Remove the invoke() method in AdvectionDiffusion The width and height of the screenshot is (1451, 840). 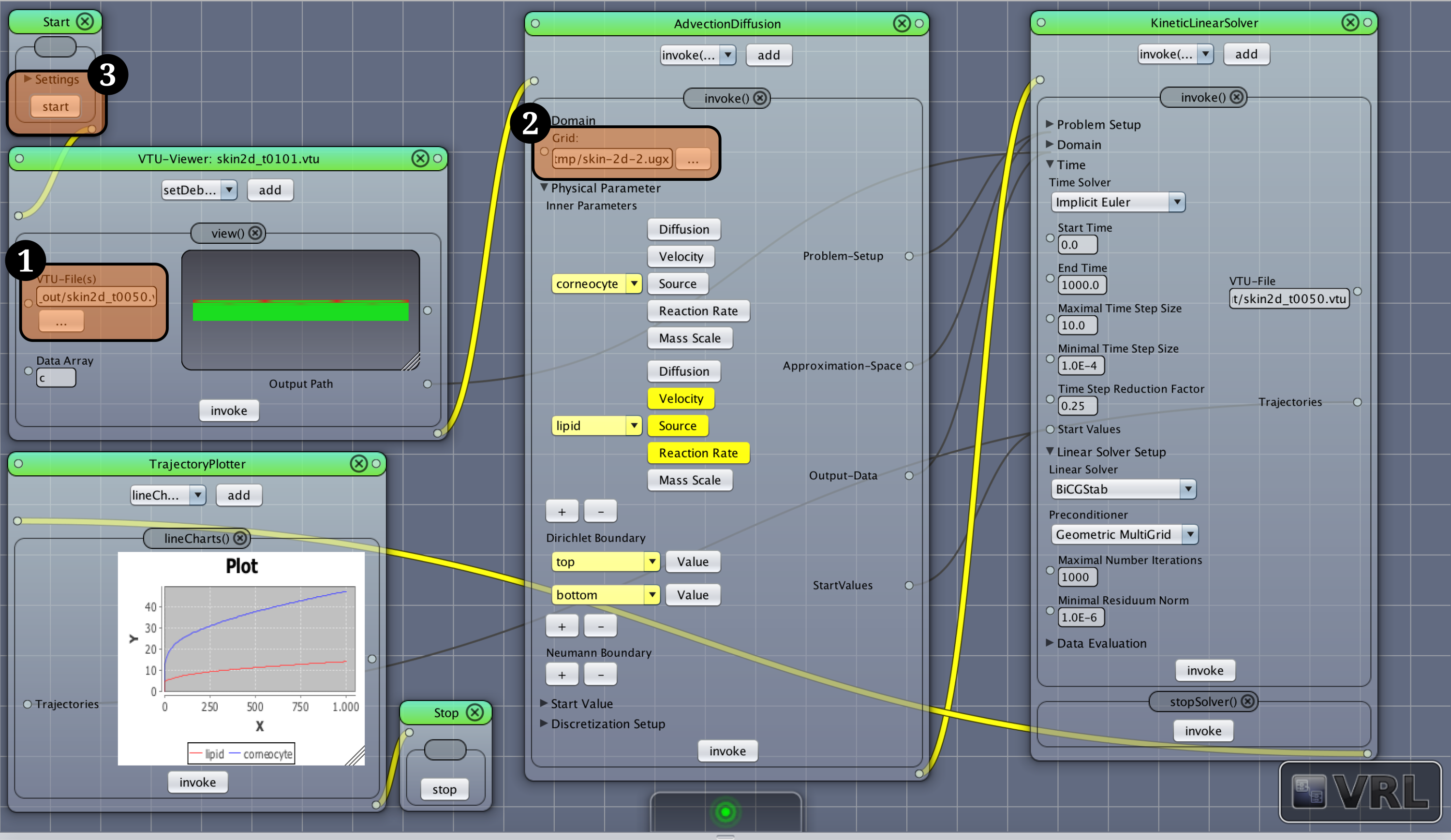(760, 98)
